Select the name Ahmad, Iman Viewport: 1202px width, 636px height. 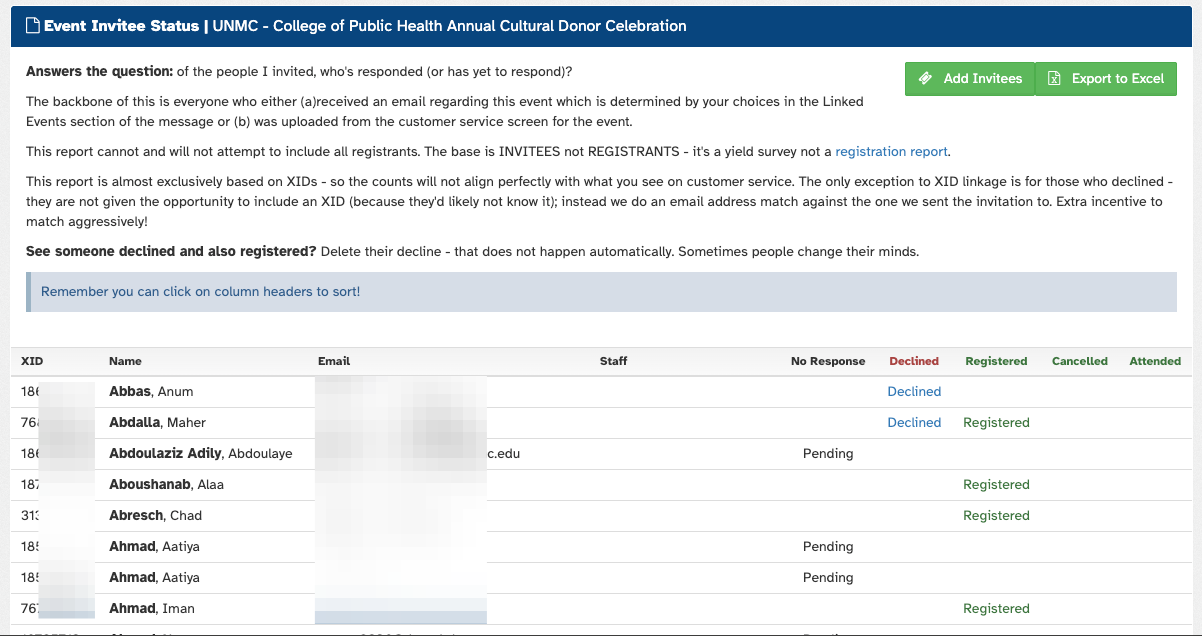(x=152, y=609)
